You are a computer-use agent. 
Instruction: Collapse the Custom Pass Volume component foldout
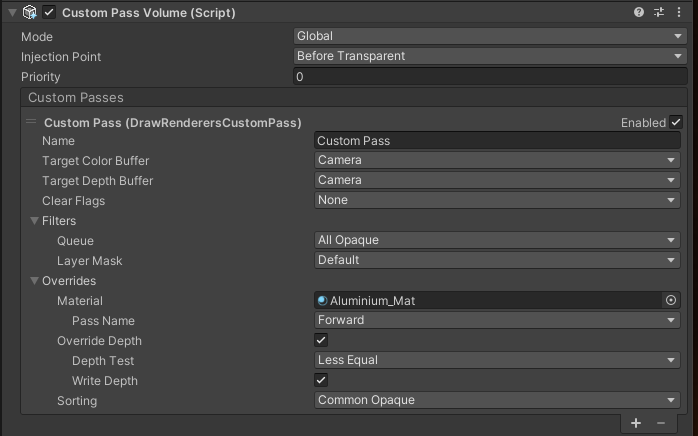[x=11, y=13]
